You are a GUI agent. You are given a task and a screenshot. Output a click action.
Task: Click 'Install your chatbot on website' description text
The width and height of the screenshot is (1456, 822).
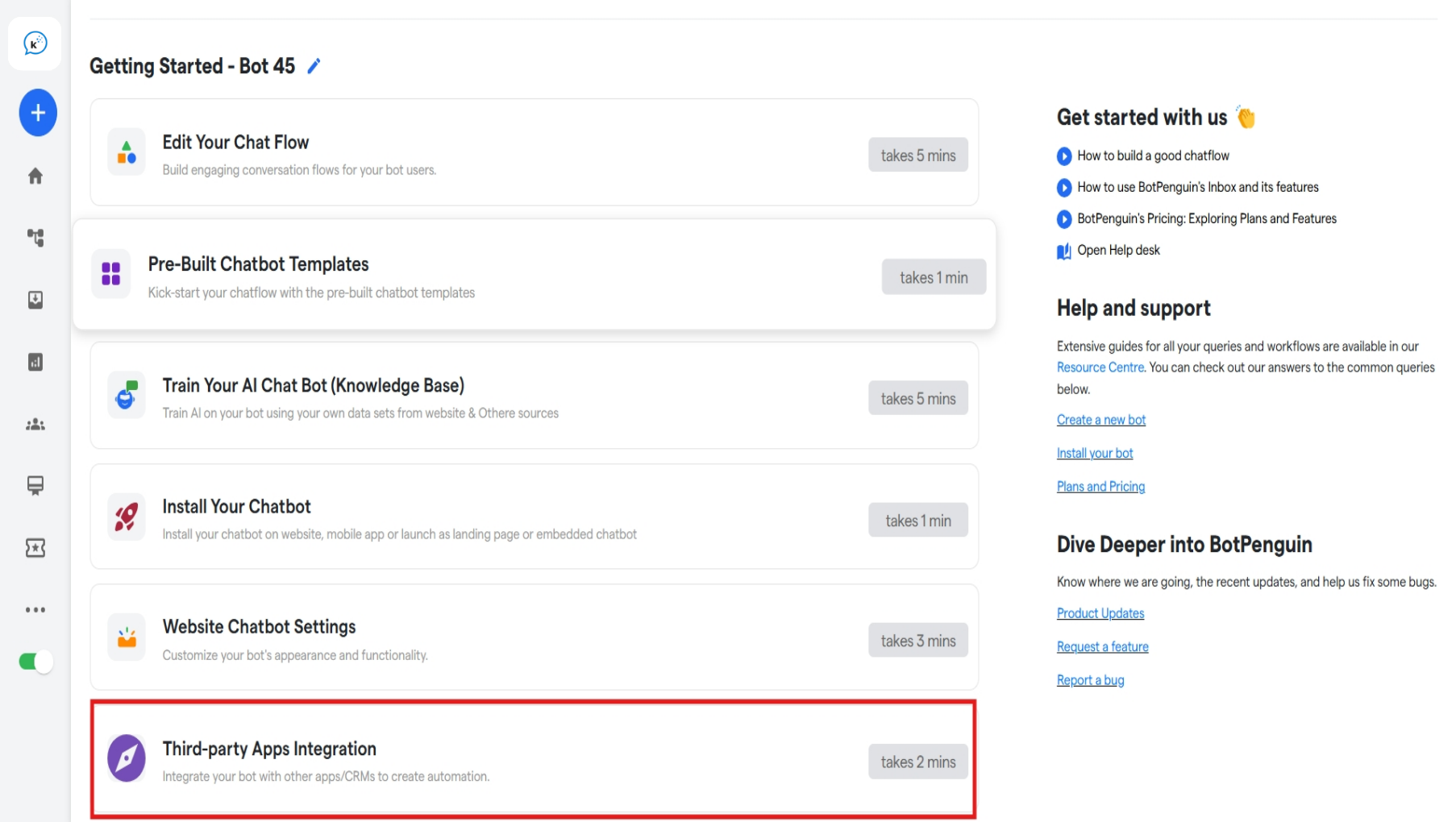coord(399,534)
